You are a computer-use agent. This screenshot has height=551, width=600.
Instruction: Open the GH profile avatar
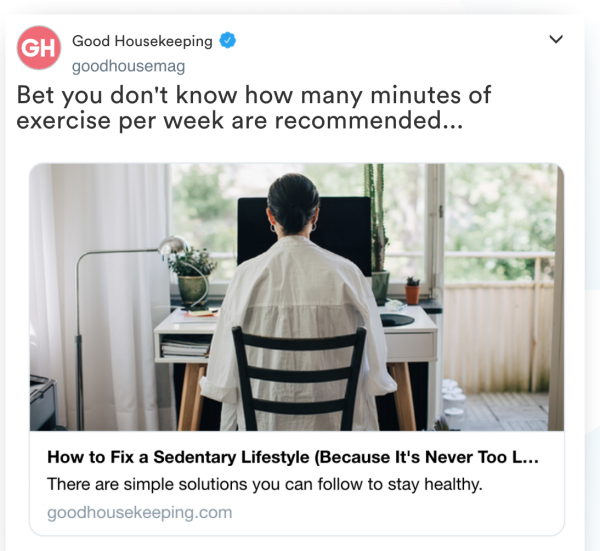point(39,48)
